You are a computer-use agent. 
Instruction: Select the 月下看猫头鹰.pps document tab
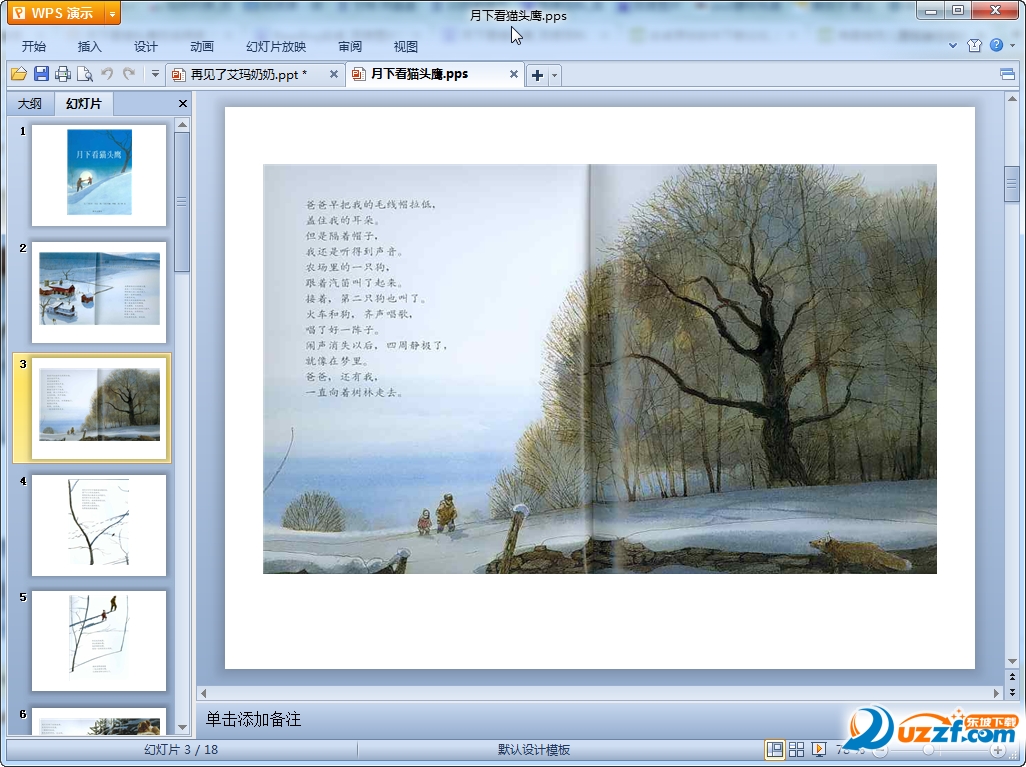[x=419, y=74]
